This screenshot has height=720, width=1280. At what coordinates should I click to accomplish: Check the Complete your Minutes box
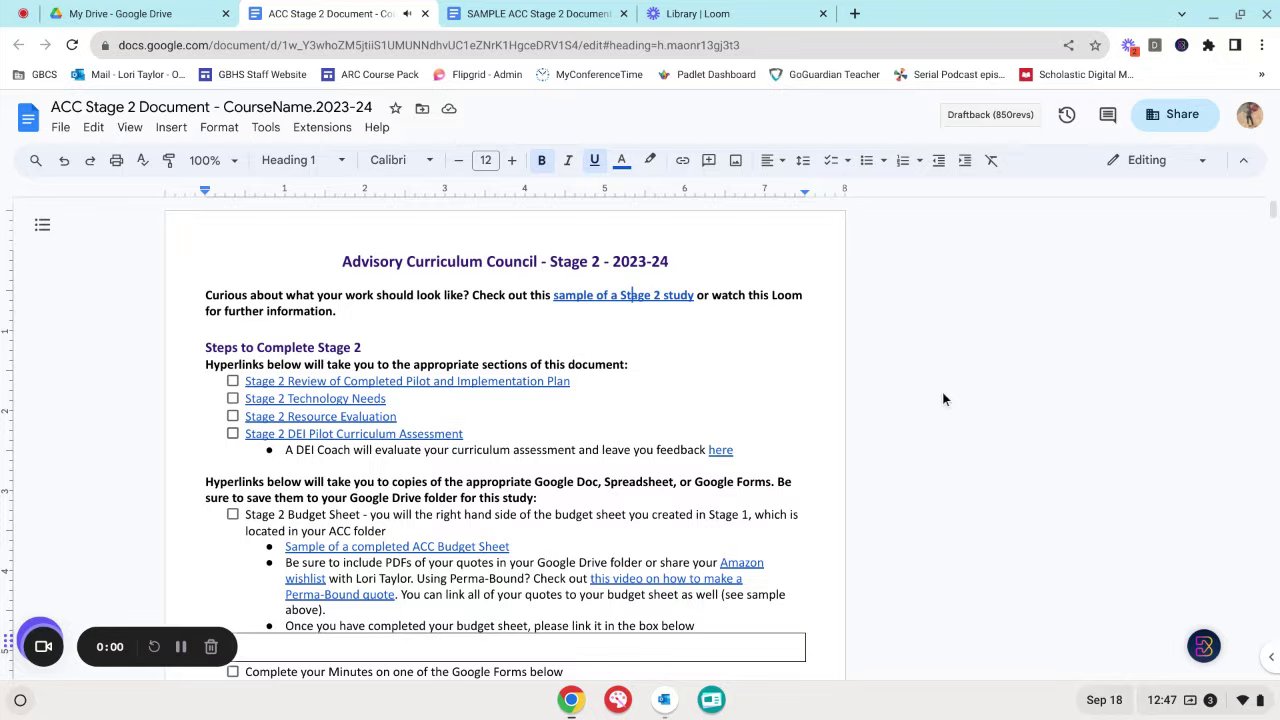[x=233, y=672]
